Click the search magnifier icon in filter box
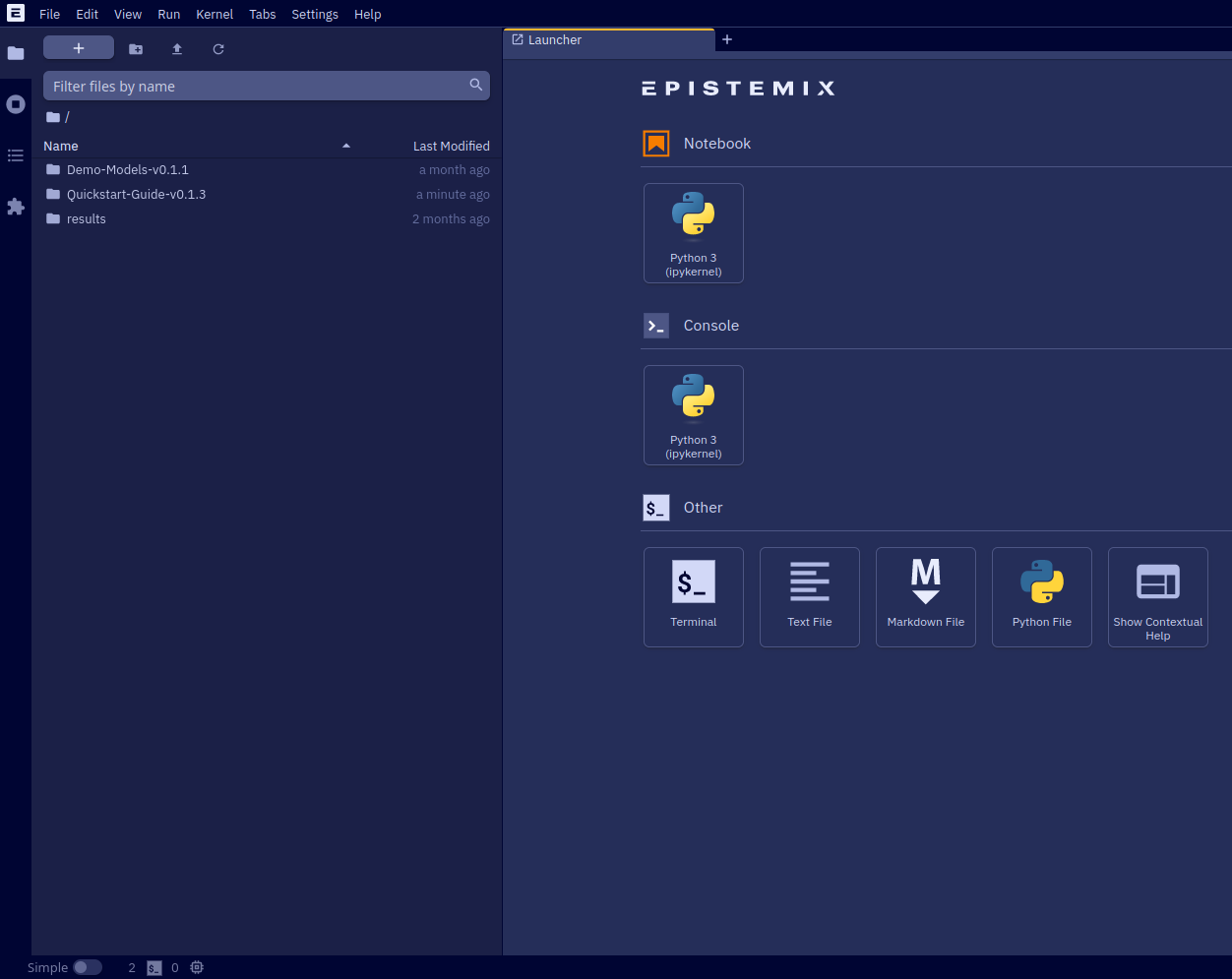Screen dimensions: 1232x979 coord(476,86)
